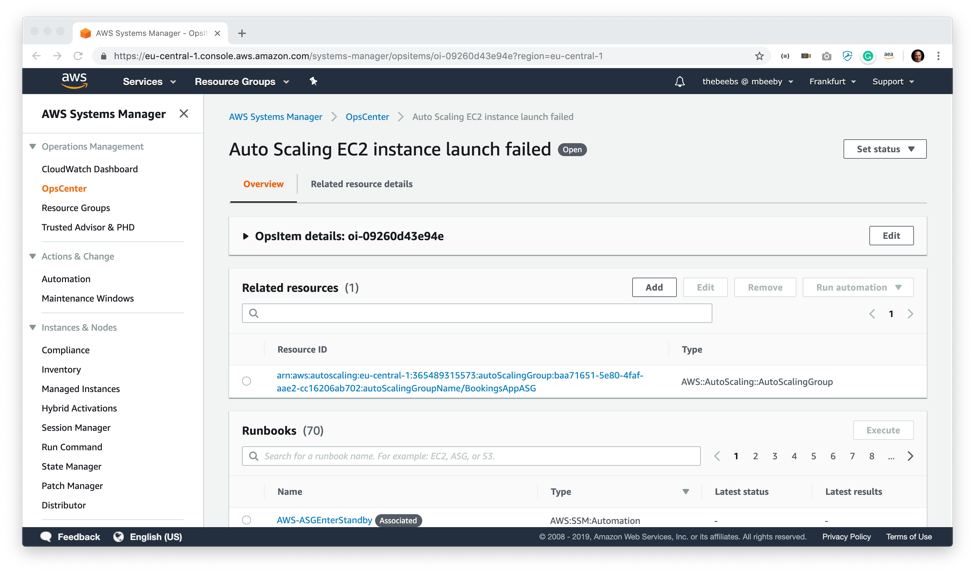The width and height of the screenshot is (974, 572).
Task: Open the Terms of Use footer link
Action: point(909,537)
